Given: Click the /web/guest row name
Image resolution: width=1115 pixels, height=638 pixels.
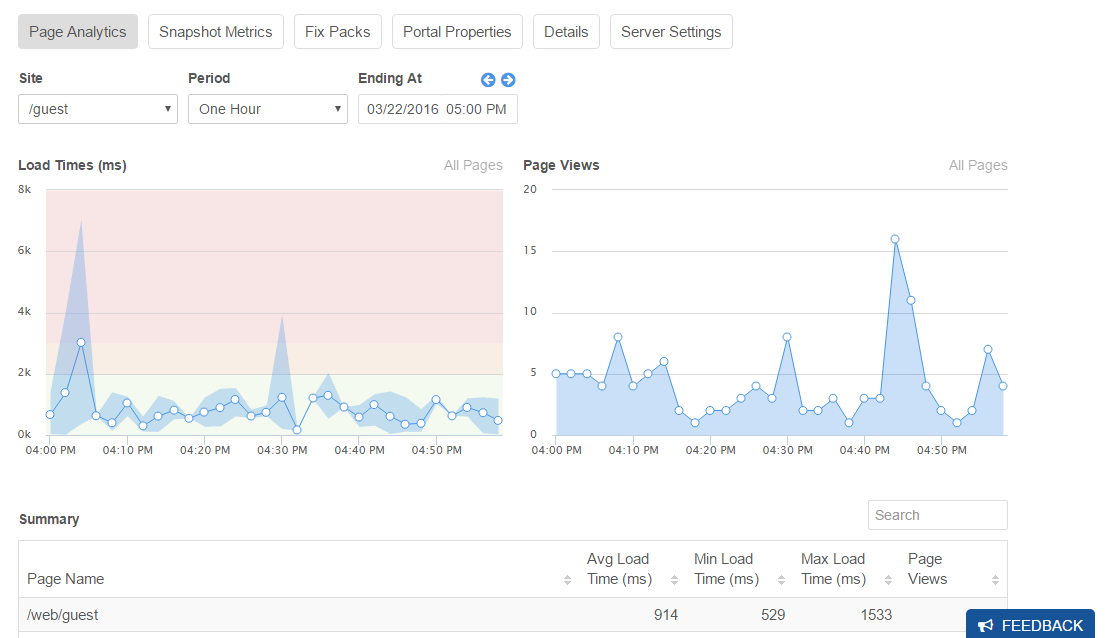Looking at the screenshot, I should pyautogui.click(x=63, y=615).
